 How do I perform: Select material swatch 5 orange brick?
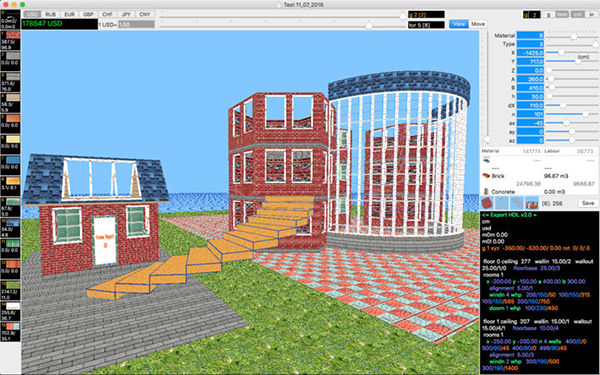pos(10,124)
